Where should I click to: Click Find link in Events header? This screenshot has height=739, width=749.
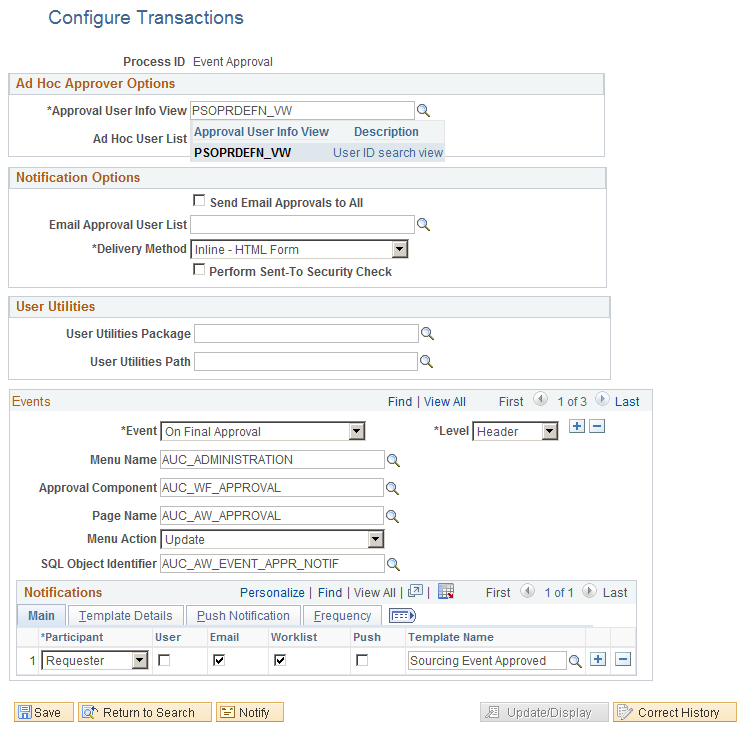coord(400,402)
